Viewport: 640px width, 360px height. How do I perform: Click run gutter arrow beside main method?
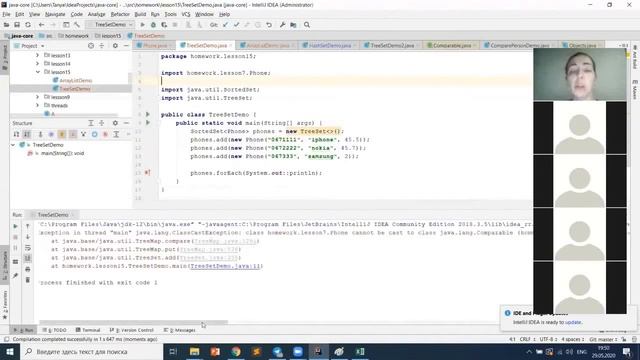(148, 122)
